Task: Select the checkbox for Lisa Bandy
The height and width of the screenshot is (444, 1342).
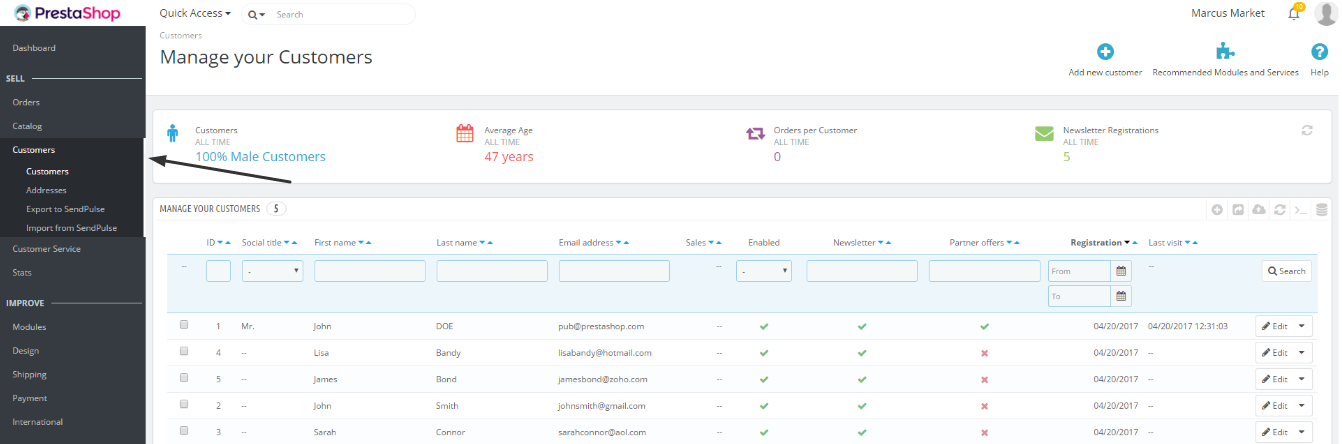Action: point(184,352)
